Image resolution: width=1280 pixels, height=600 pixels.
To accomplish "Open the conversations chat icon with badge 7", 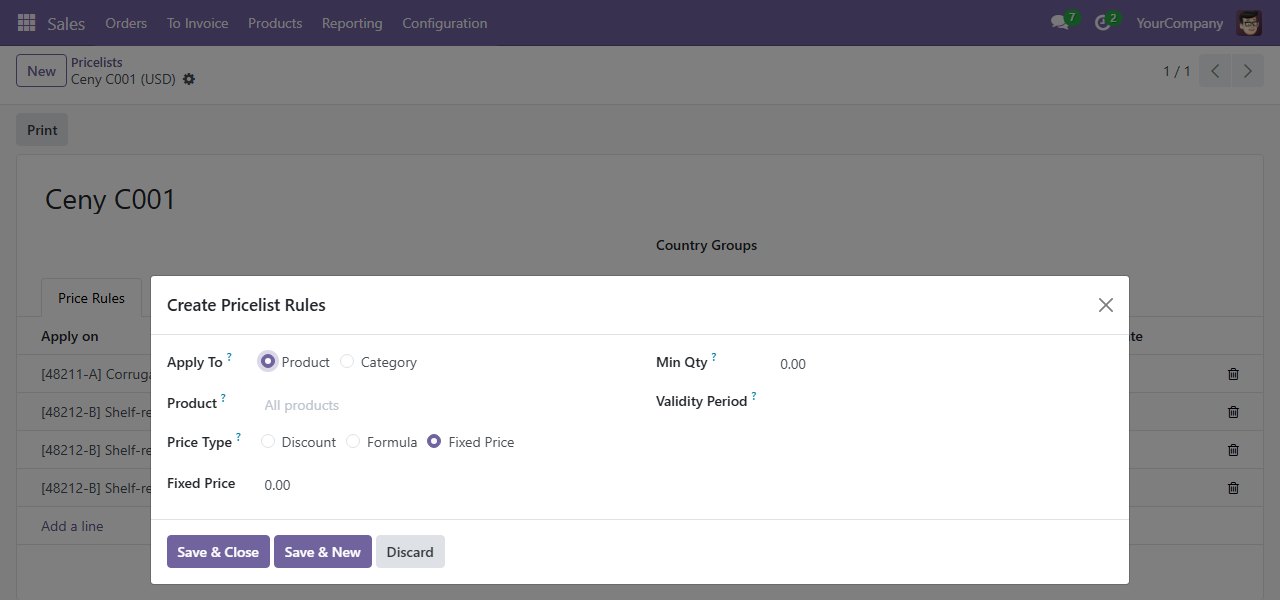I will (1060, 22).
